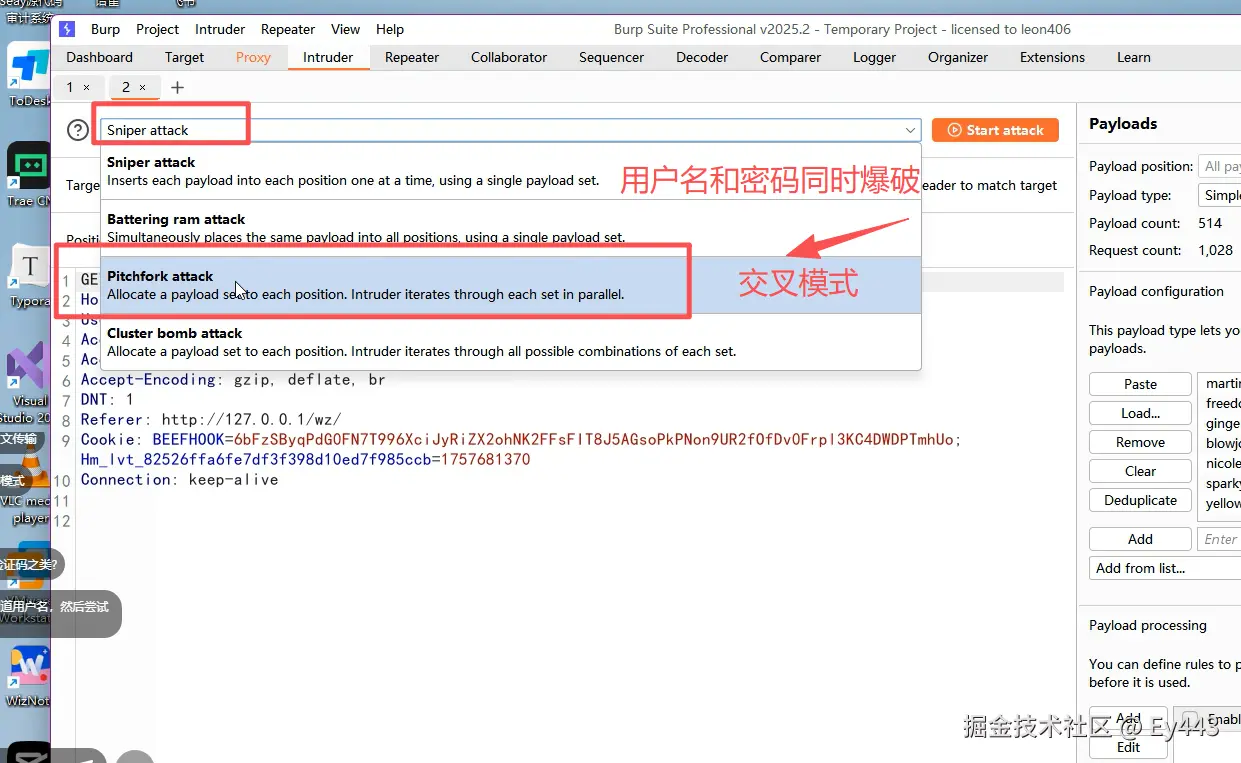Click the Burp Suite logo icon
The width and height of the screenshot is (1241, 763).
67,29
